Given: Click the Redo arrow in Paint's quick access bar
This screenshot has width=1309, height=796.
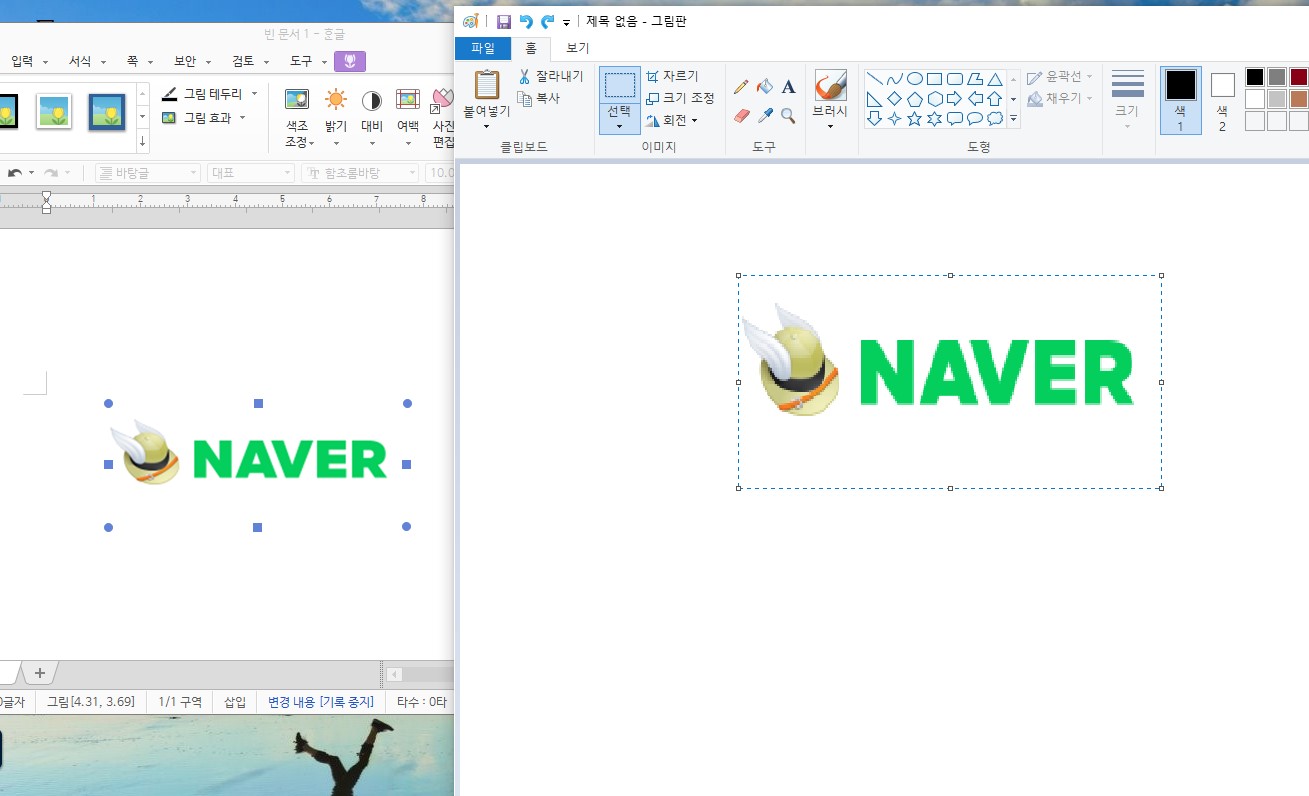Looking at the screenshot, I should point(547,21).
